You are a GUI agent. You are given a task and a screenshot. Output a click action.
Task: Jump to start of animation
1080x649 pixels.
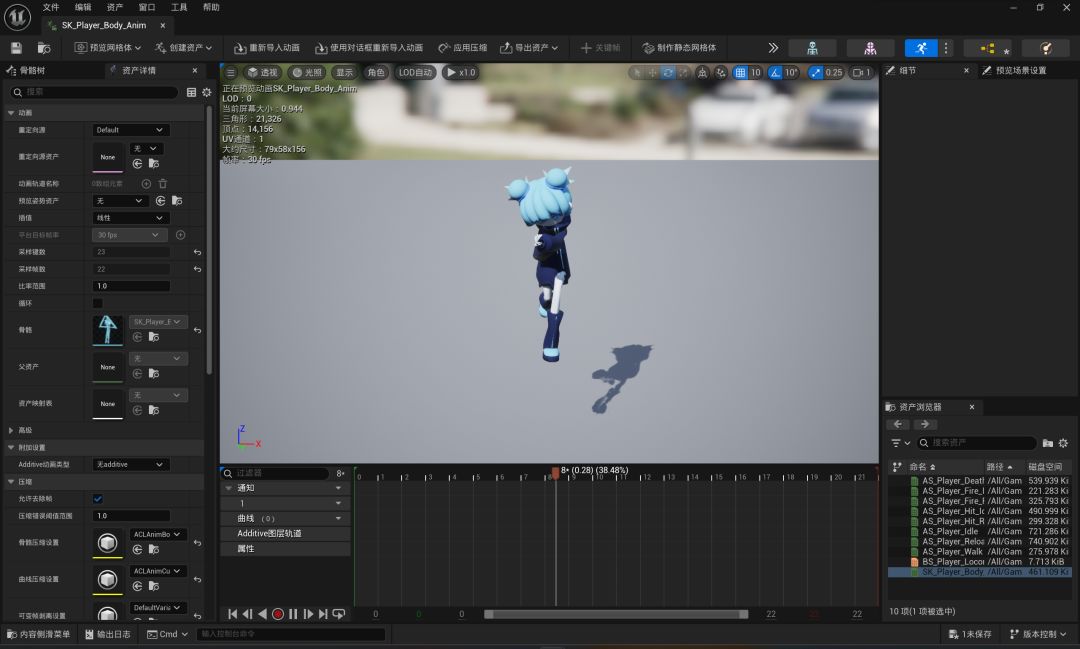[232, 614]
